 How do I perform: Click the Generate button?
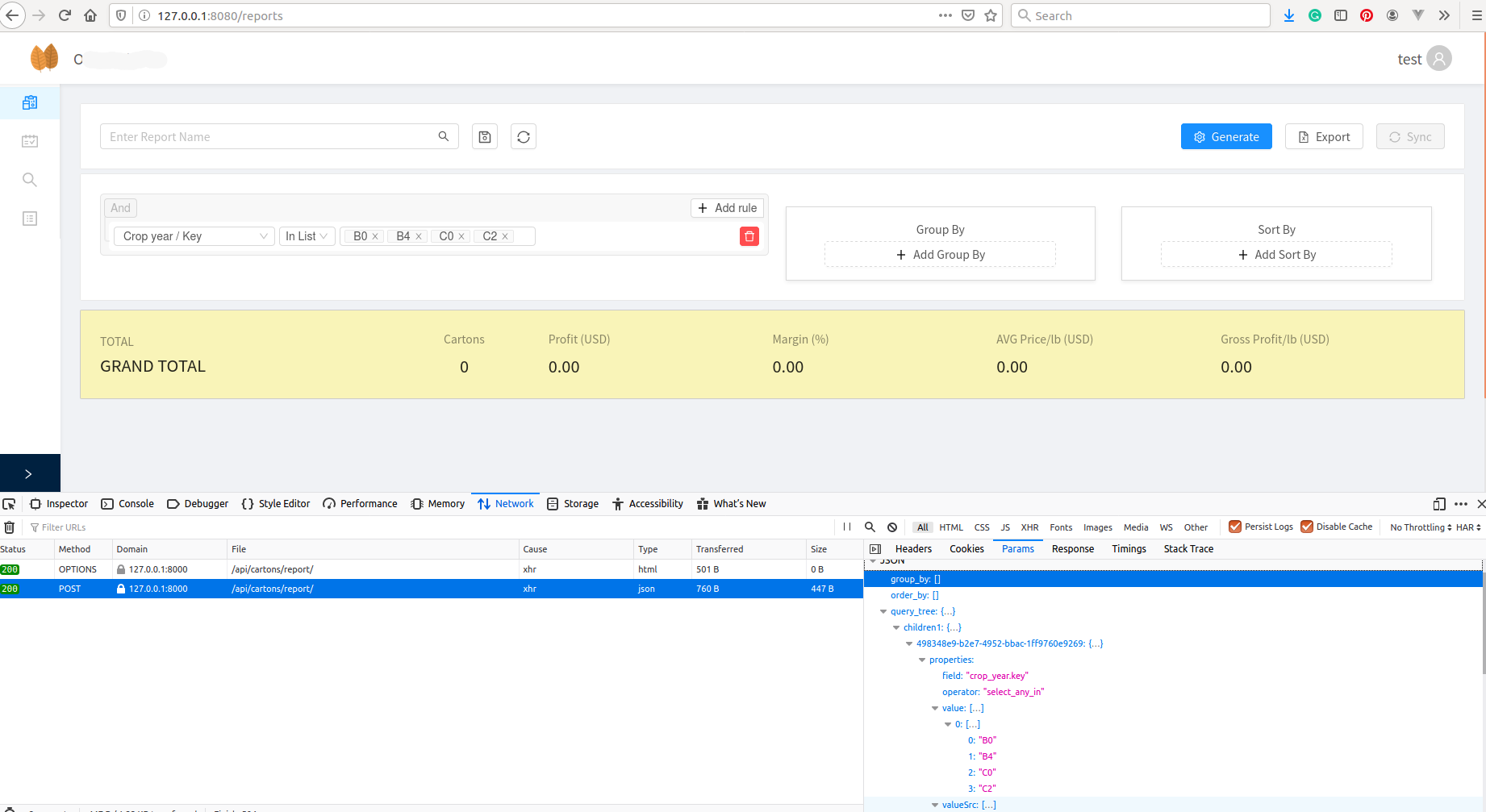click(1225, 137)
